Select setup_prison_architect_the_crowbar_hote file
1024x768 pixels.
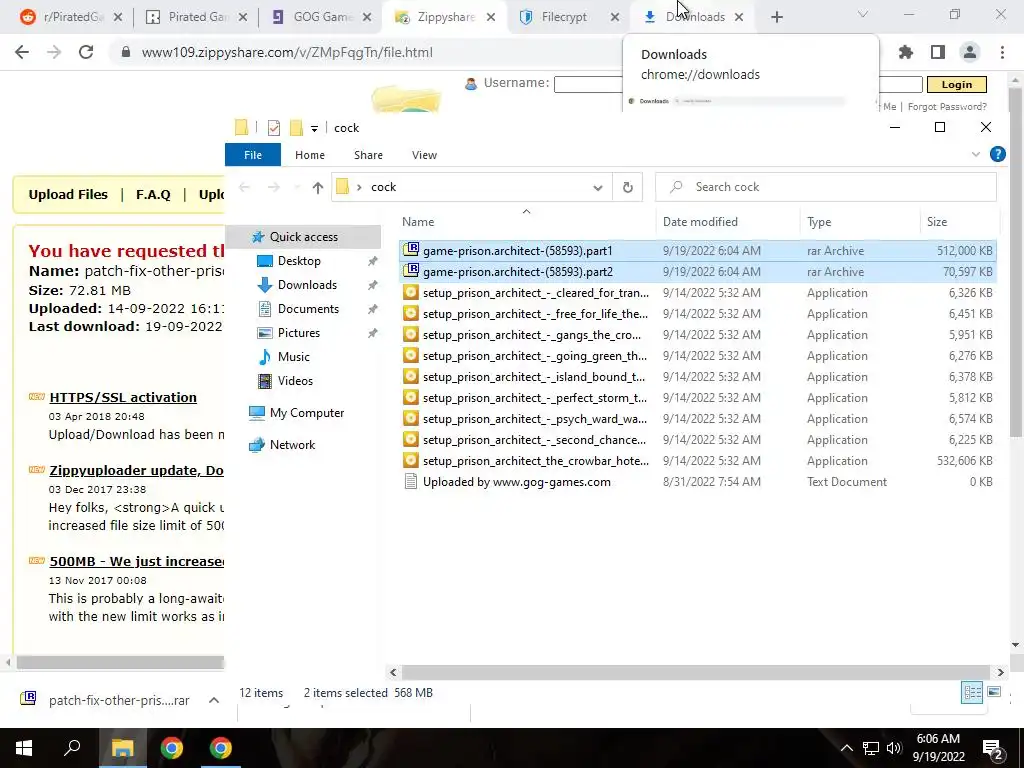(x=697, y=460)
